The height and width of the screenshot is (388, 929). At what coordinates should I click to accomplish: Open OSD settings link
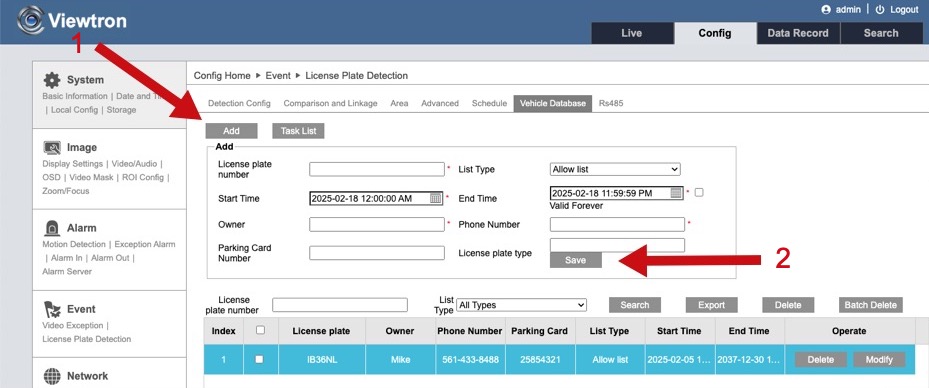[51, 177]
